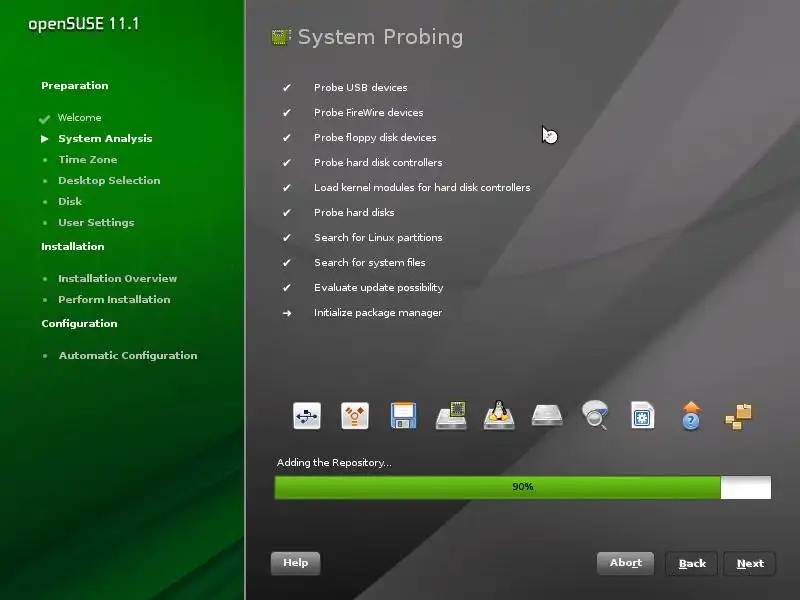Click the Preparation section heading
800x600 pixels.
click(x=74, y=86)
